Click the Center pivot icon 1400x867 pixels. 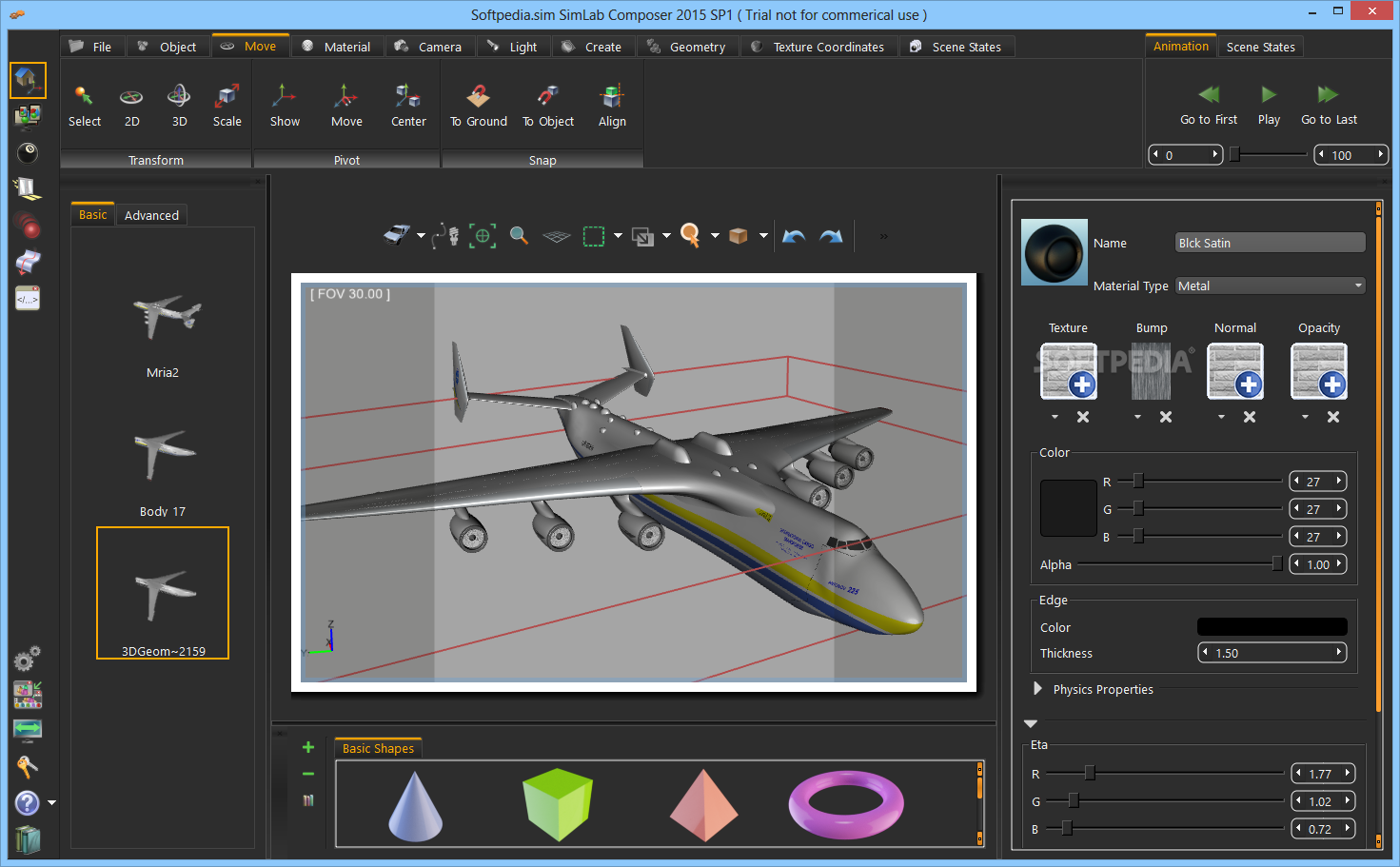(x=408, y=106)
